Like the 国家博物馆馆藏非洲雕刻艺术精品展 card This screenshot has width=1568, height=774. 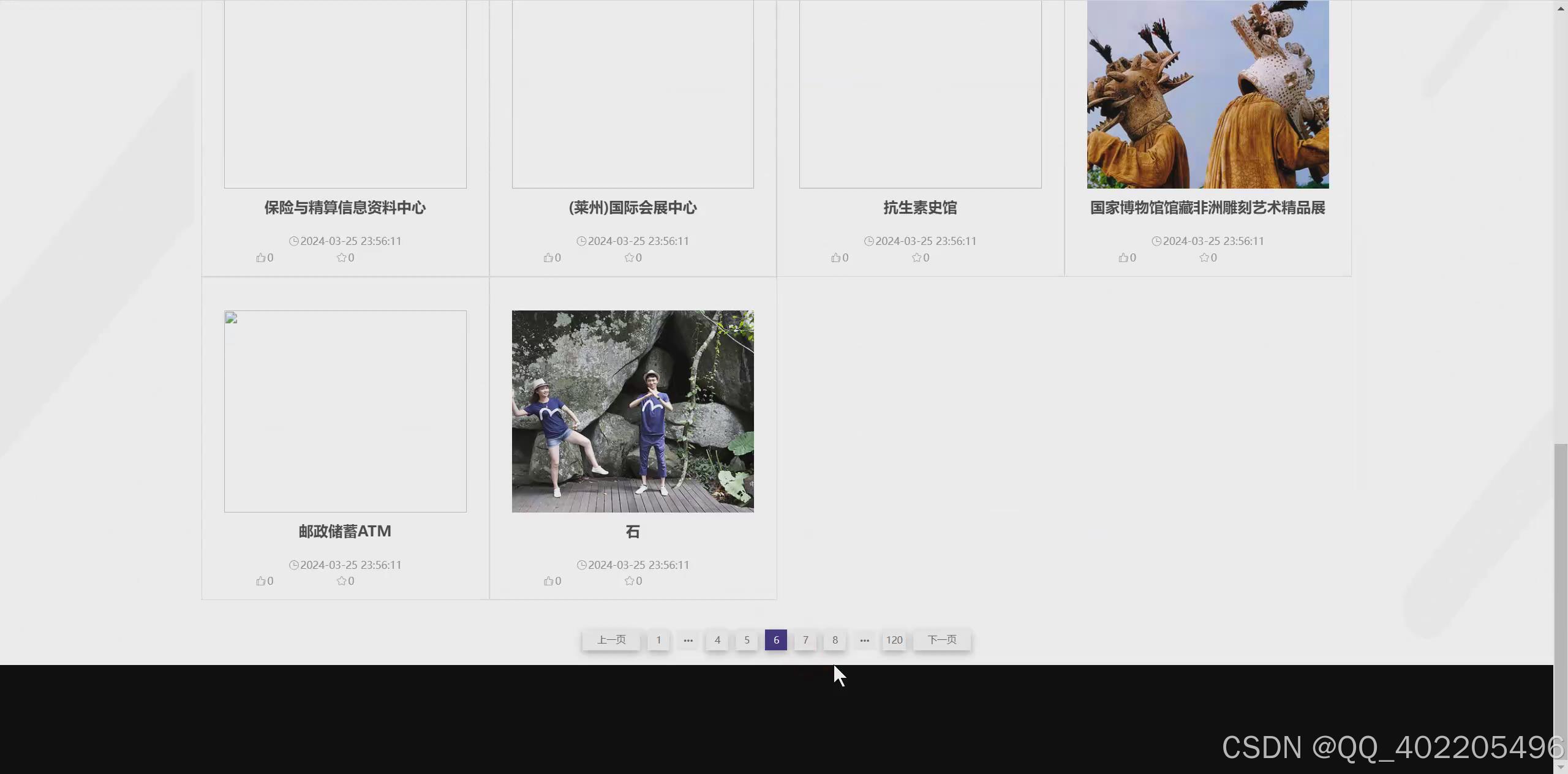click(1123, 258)
